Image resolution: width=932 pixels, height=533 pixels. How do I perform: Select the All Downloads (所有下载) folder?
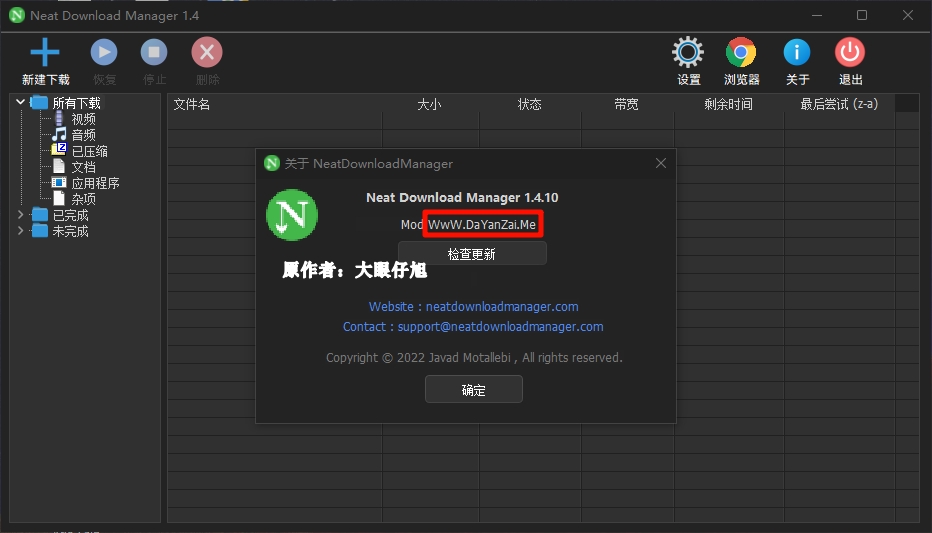[x=76, y=103]
